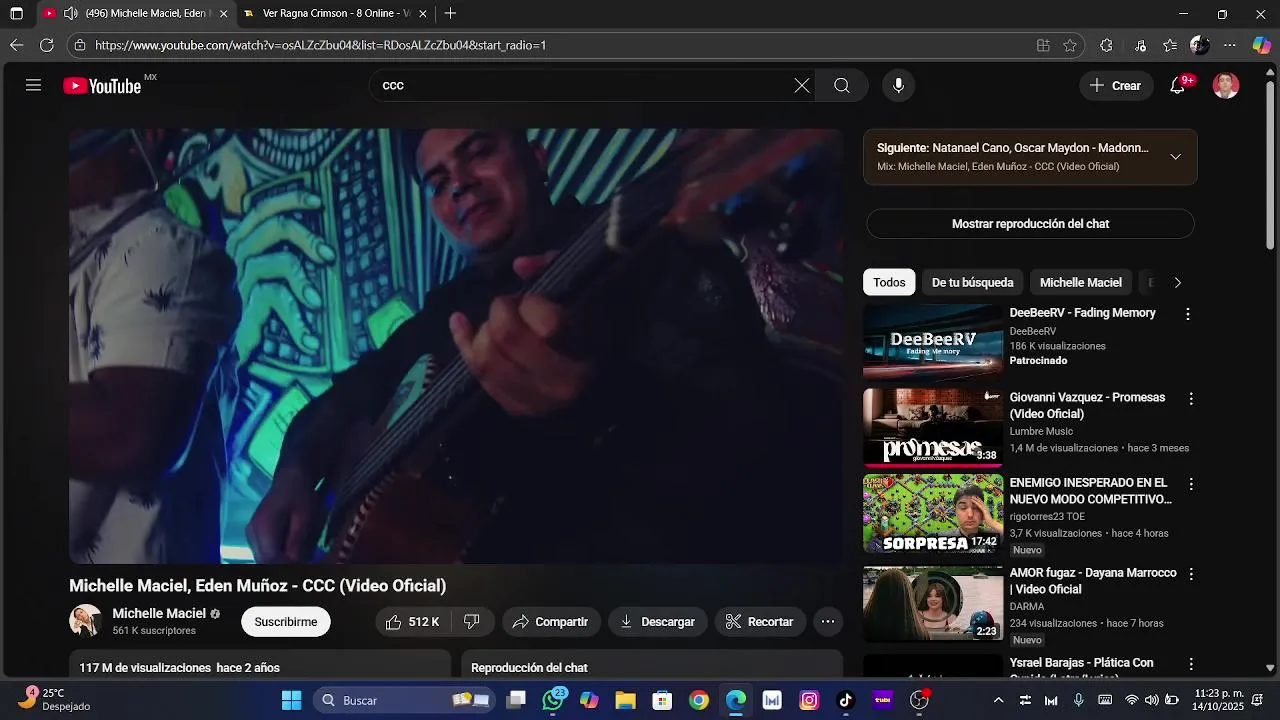The image size is (1280, 720).
Task: Open YouTube notifications bell
Action: pyautogui.click(x=1178, y=86)
